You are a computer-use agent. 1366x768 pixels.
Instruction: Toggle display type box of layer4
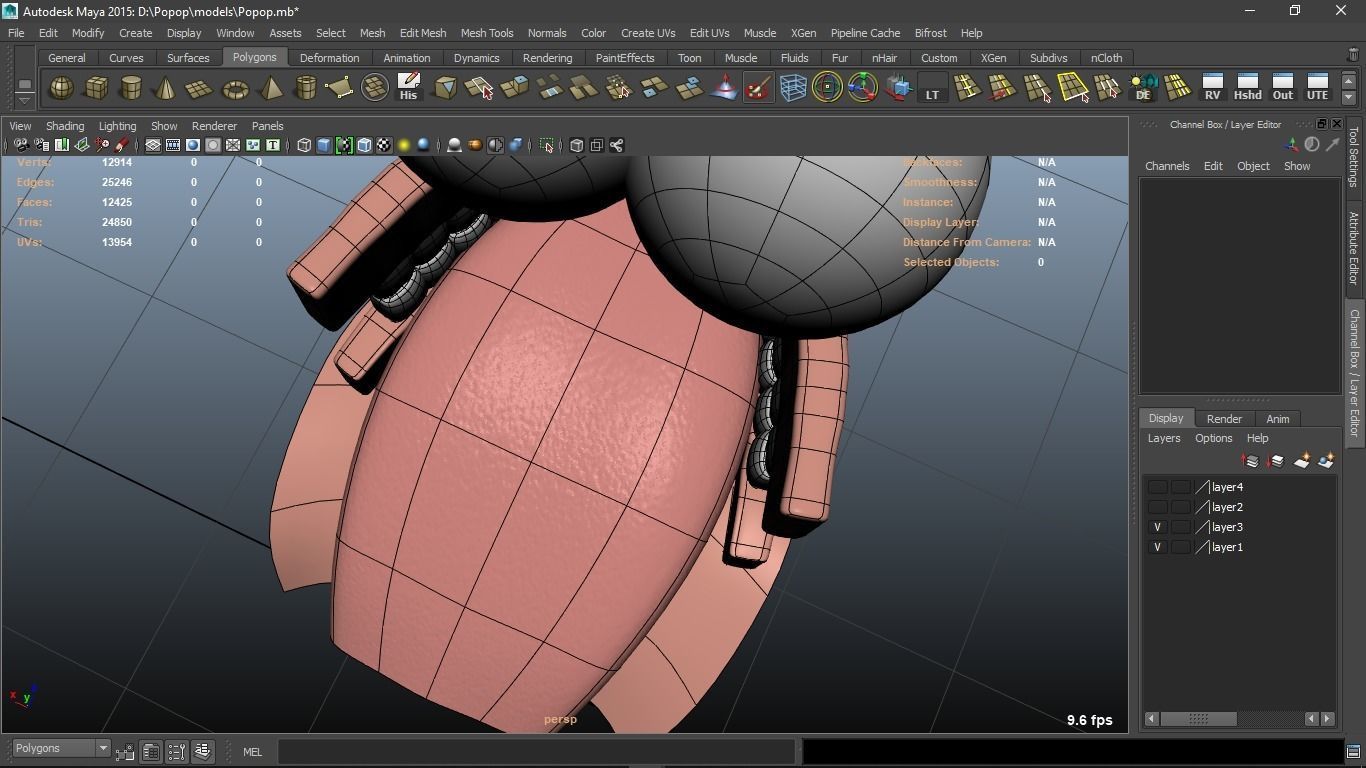click(x=1181, y=487)
